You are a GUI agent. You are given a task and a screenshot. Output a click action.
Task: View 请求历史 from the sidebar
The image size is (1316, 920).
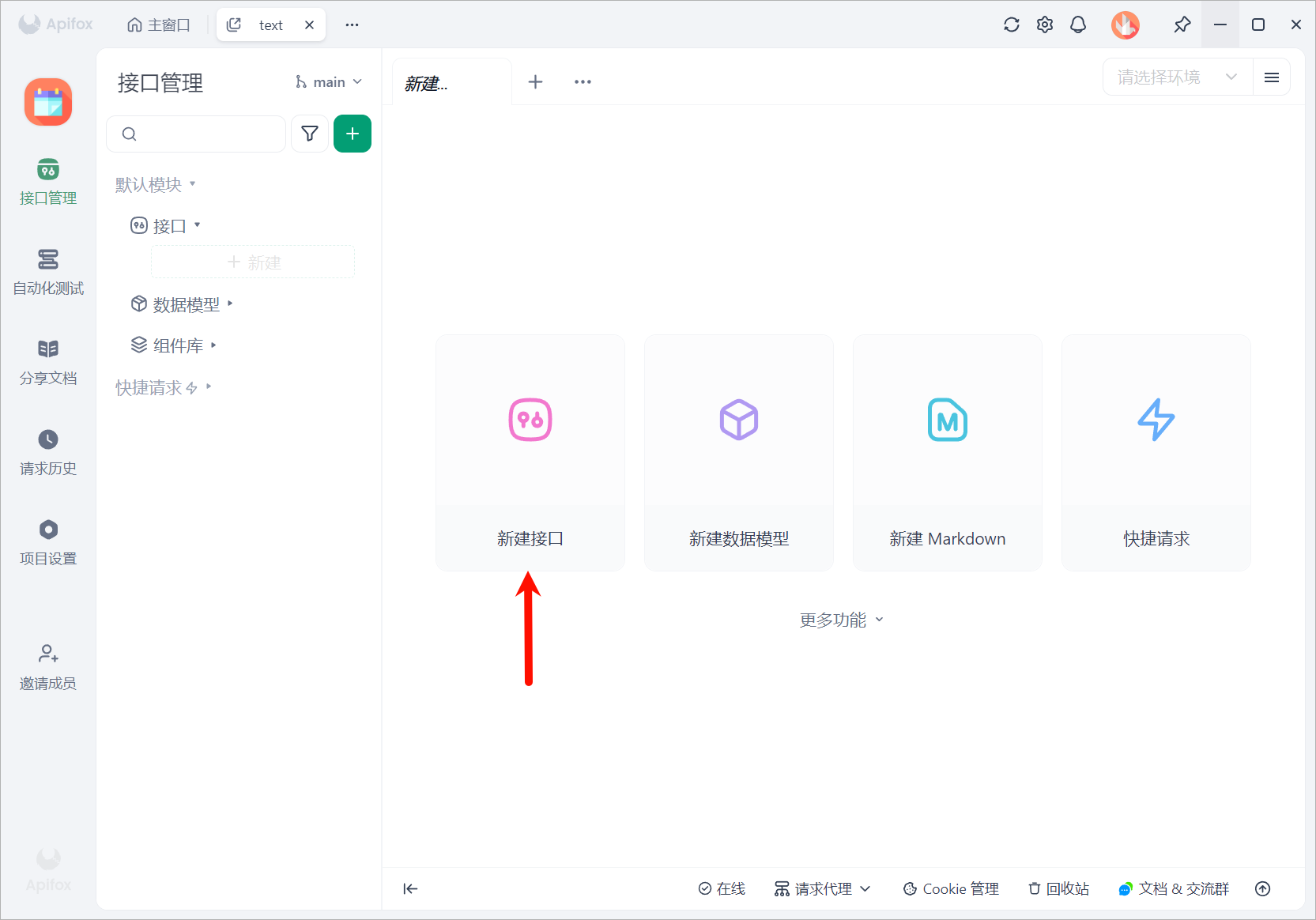(47, 452)
